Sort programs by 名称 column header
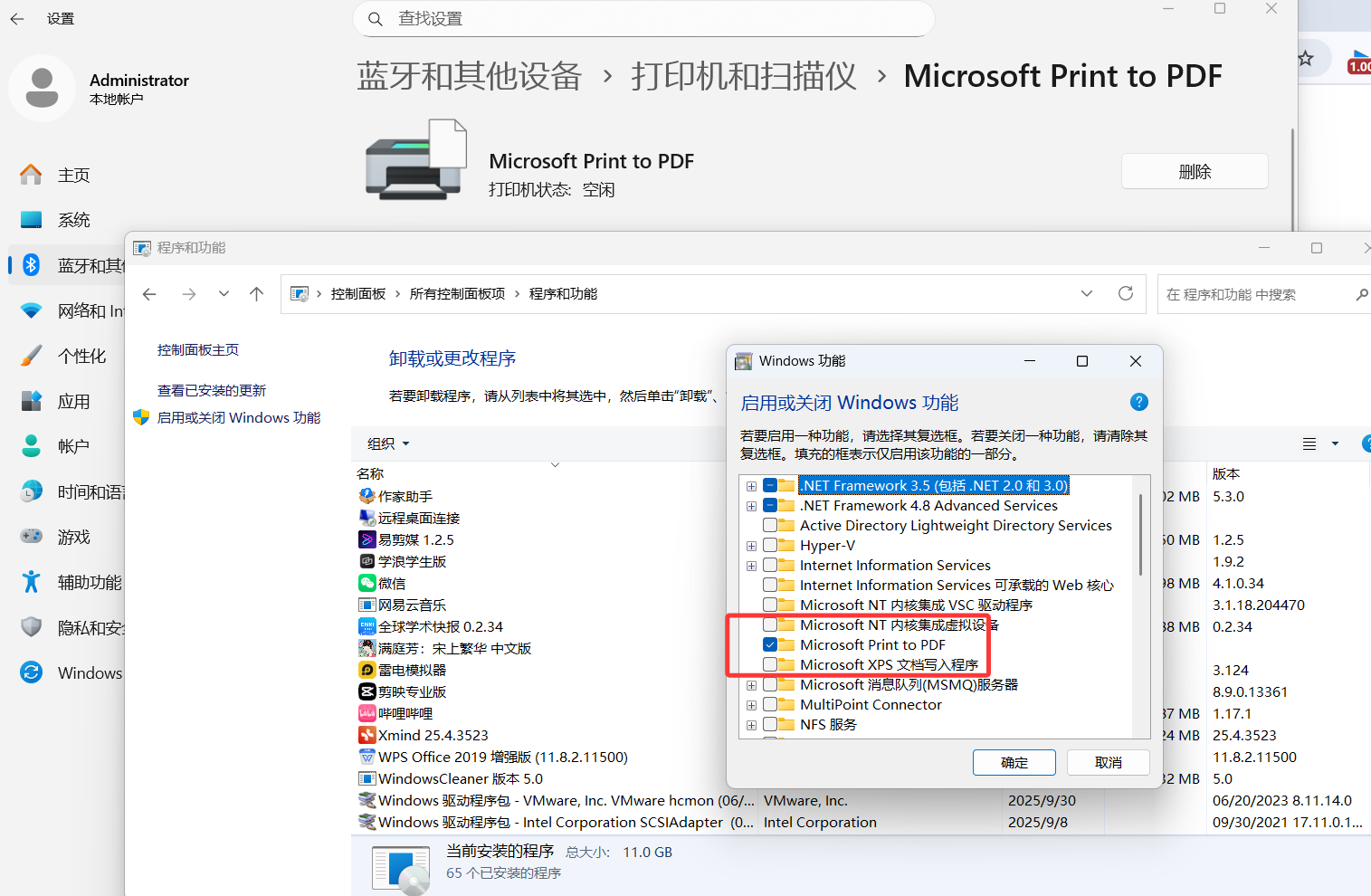The width and height of the screenshot is (1371, 896). (x=370, y=473)
